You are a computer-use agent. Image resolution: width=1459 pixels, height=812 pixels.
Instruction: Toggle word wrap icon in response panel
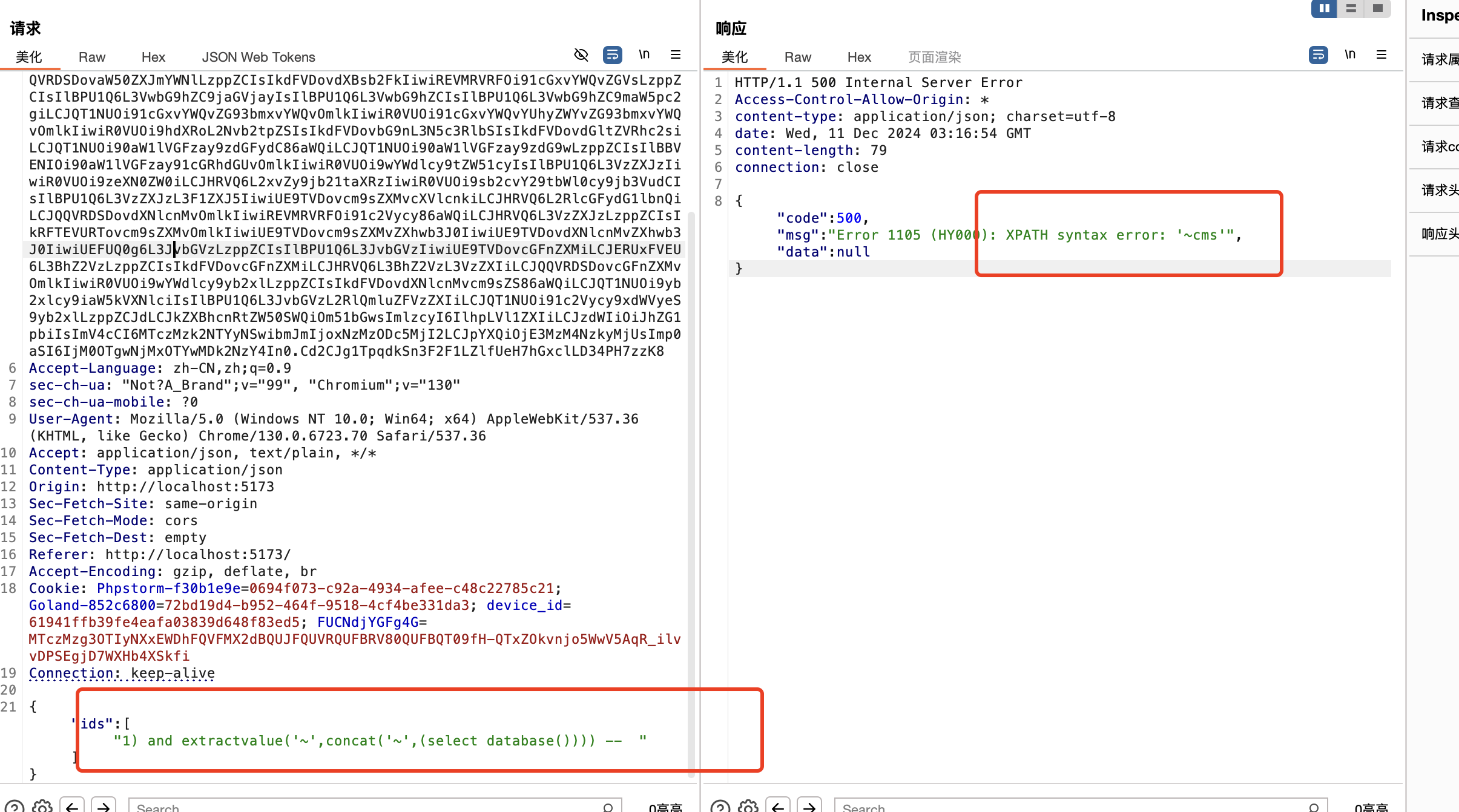tap(1318, 55)
